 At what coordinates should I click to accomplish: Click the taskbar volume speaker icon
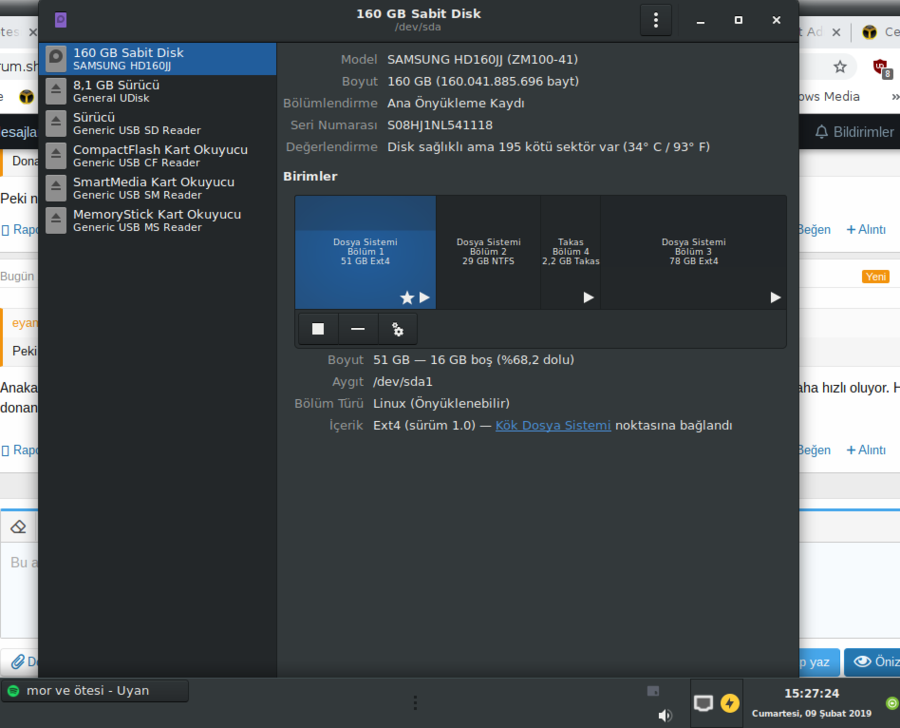665,715
